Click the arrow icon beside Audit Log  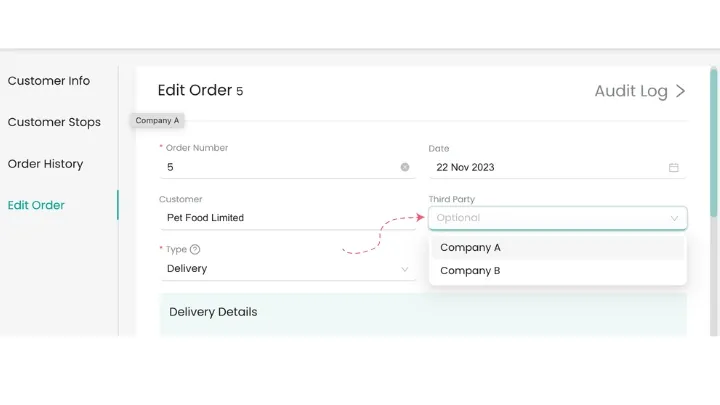pos(681,91)
